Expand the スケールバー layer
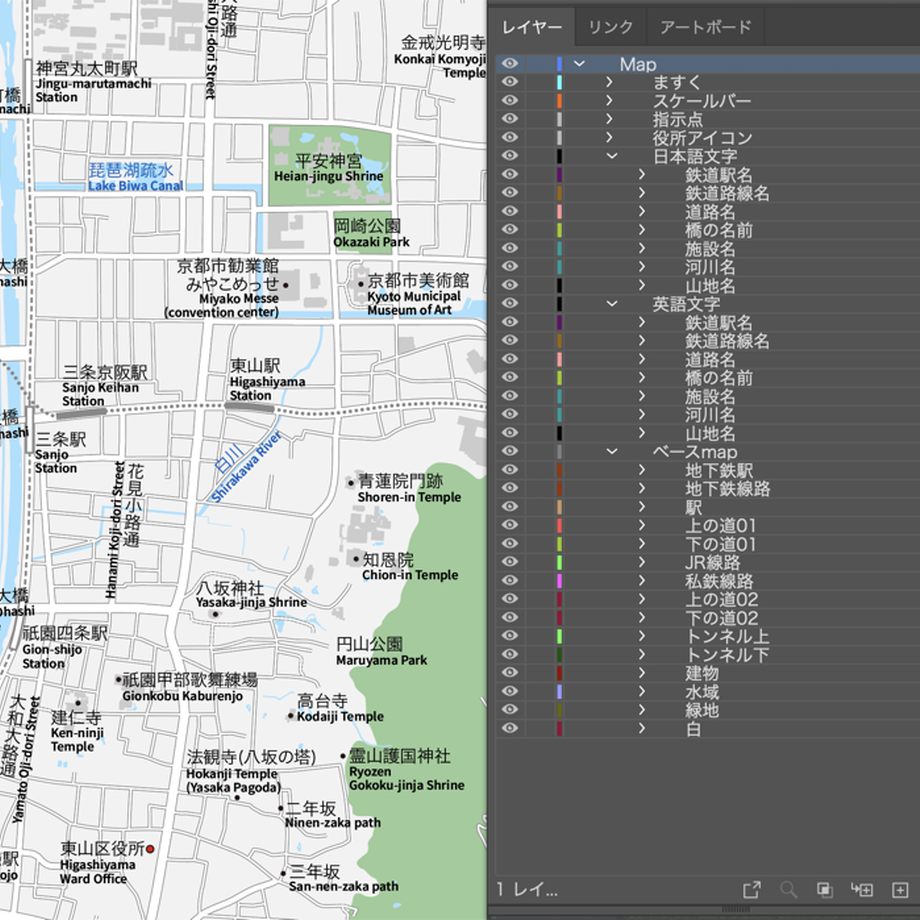 609,100
